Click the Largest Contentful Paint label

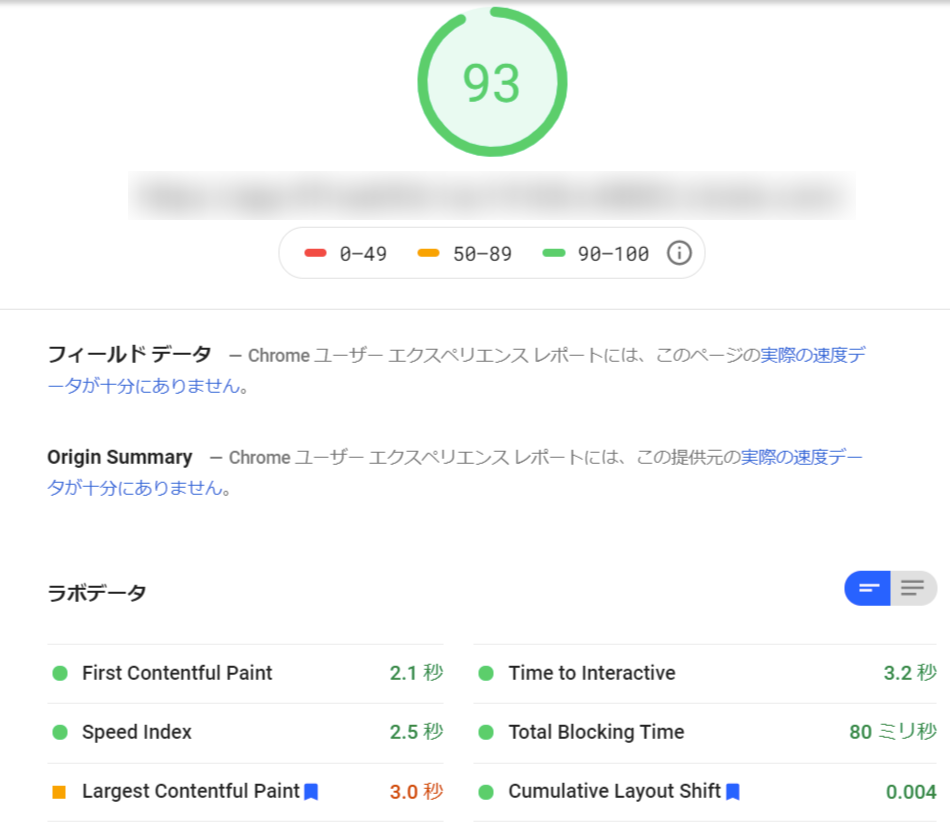[x=191, y=791]
